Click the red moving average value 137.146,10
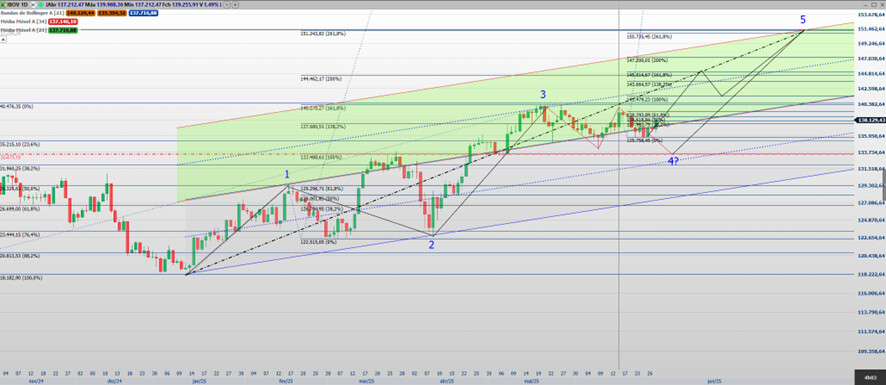The image size is (886, 385). pyautogui.click(x=63, y=21)
